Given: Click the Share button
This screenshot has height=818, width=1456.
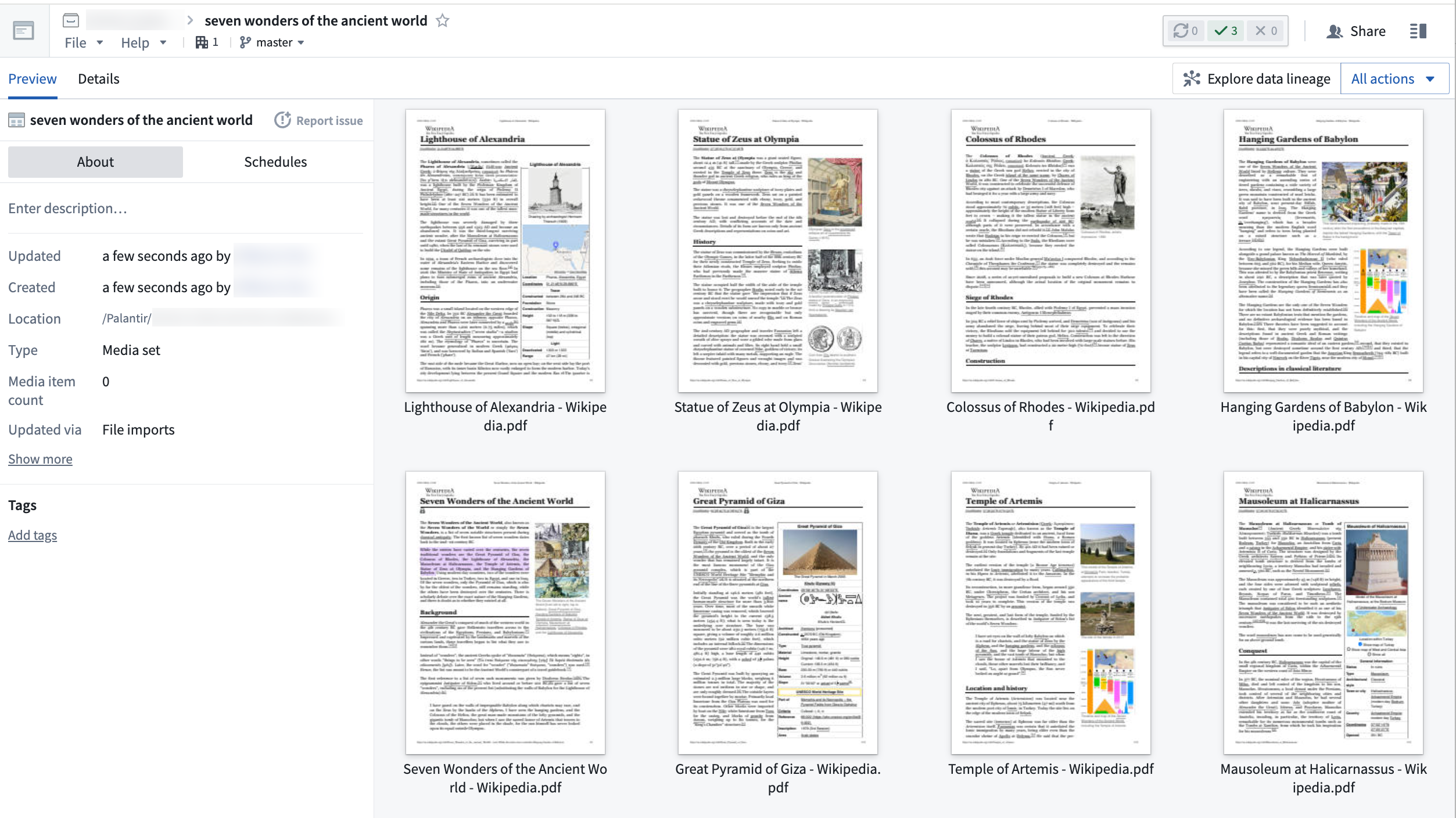Looking at the screenshot, I should (1356, 31).
